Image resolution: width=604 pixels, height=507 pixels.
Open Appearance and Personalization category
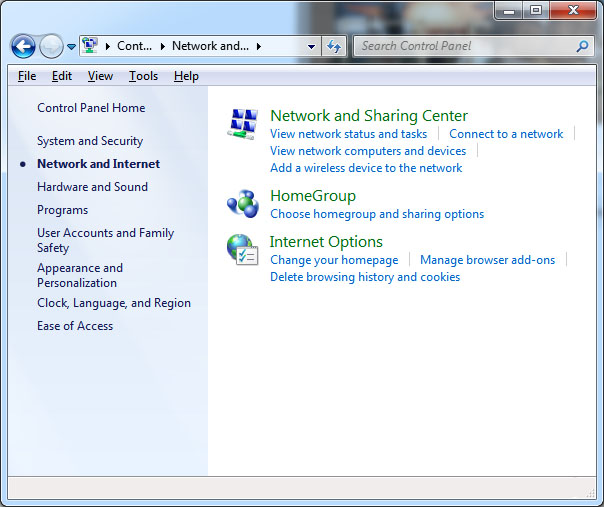(x=80, y=275)
